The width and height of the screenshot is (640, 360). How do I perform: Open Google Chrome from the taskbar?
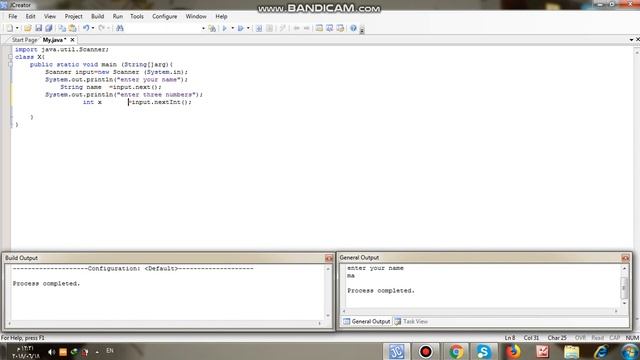[x=456, y=351]
